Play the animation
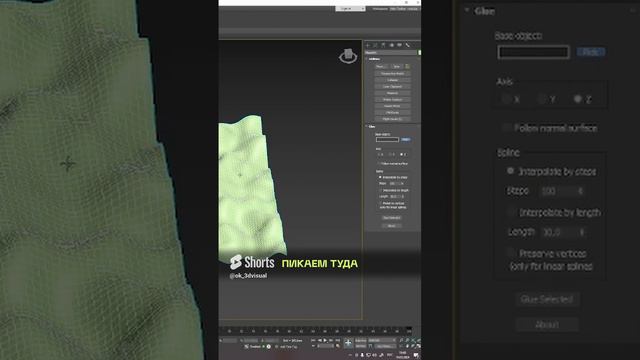Image resolution: width=640 pixels, height=360 pixels. (x=325, y=340)
